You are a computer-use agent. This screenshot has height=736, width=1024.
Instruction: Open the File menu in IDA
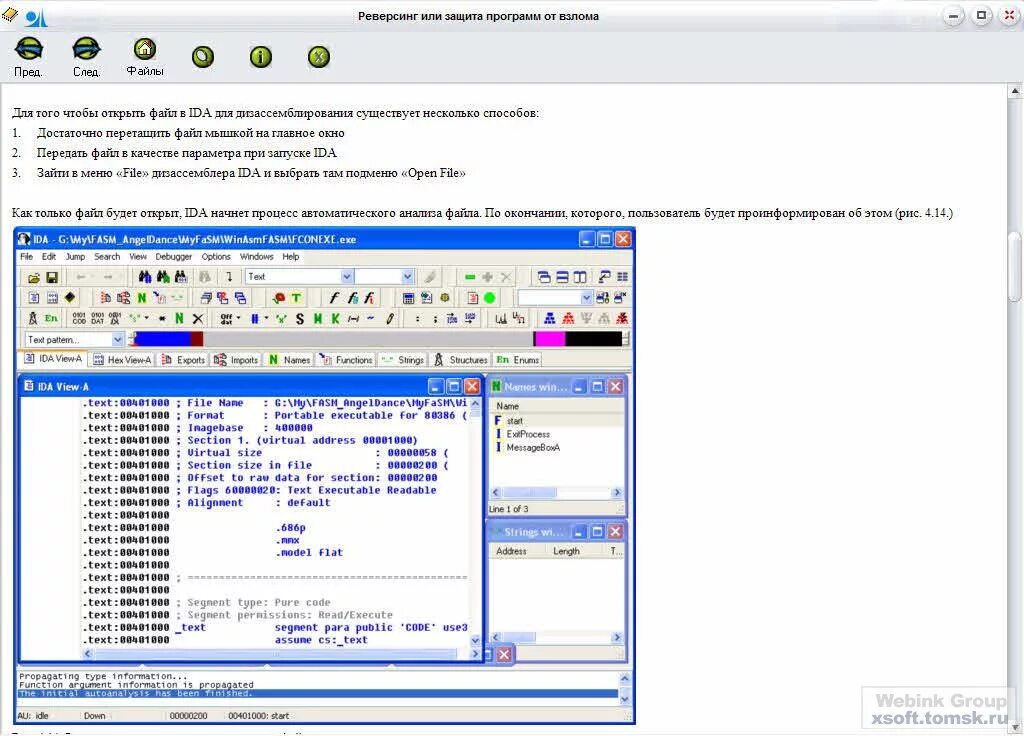coord(26,257)
